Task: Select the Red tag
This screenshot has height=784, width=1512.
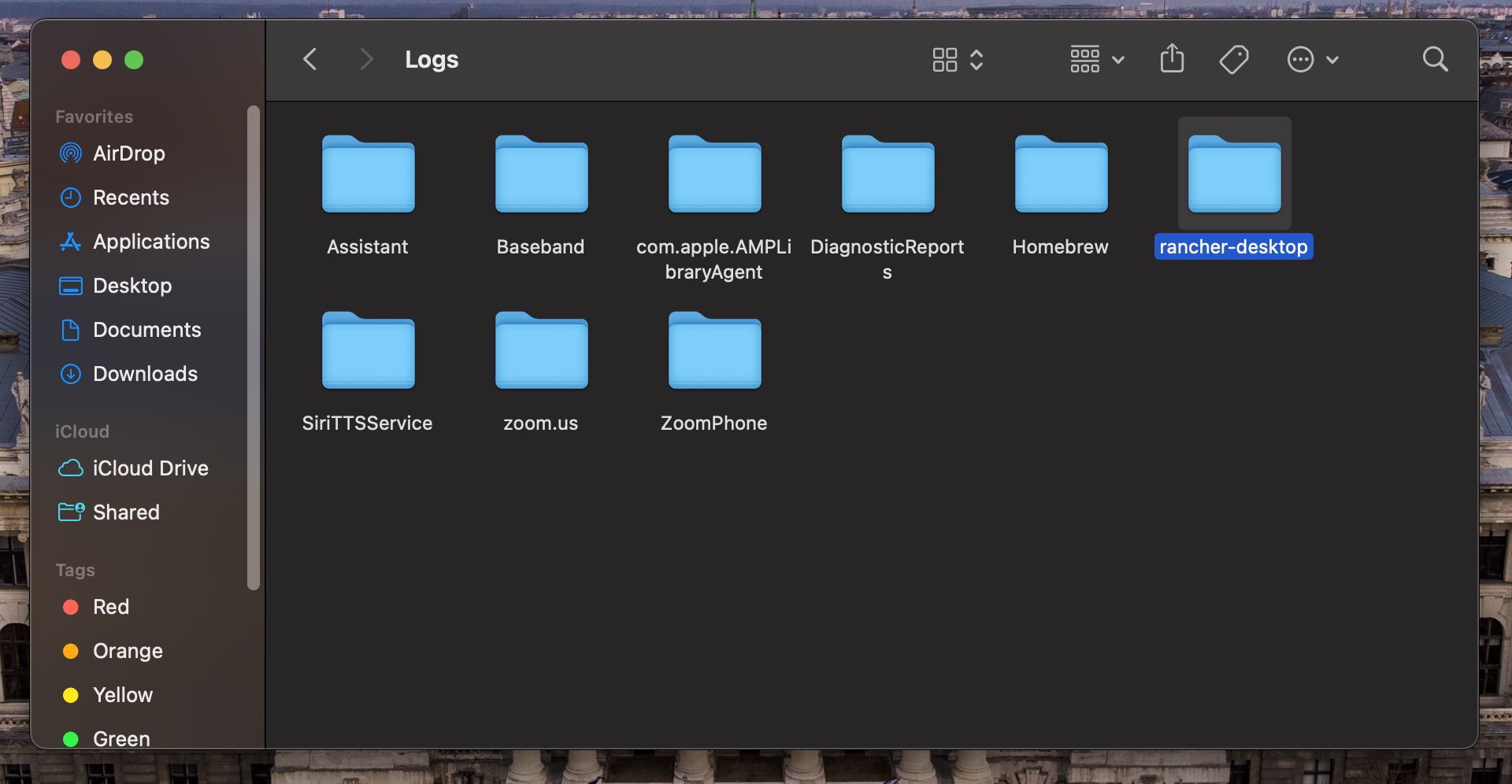Action: coord(110,606)
